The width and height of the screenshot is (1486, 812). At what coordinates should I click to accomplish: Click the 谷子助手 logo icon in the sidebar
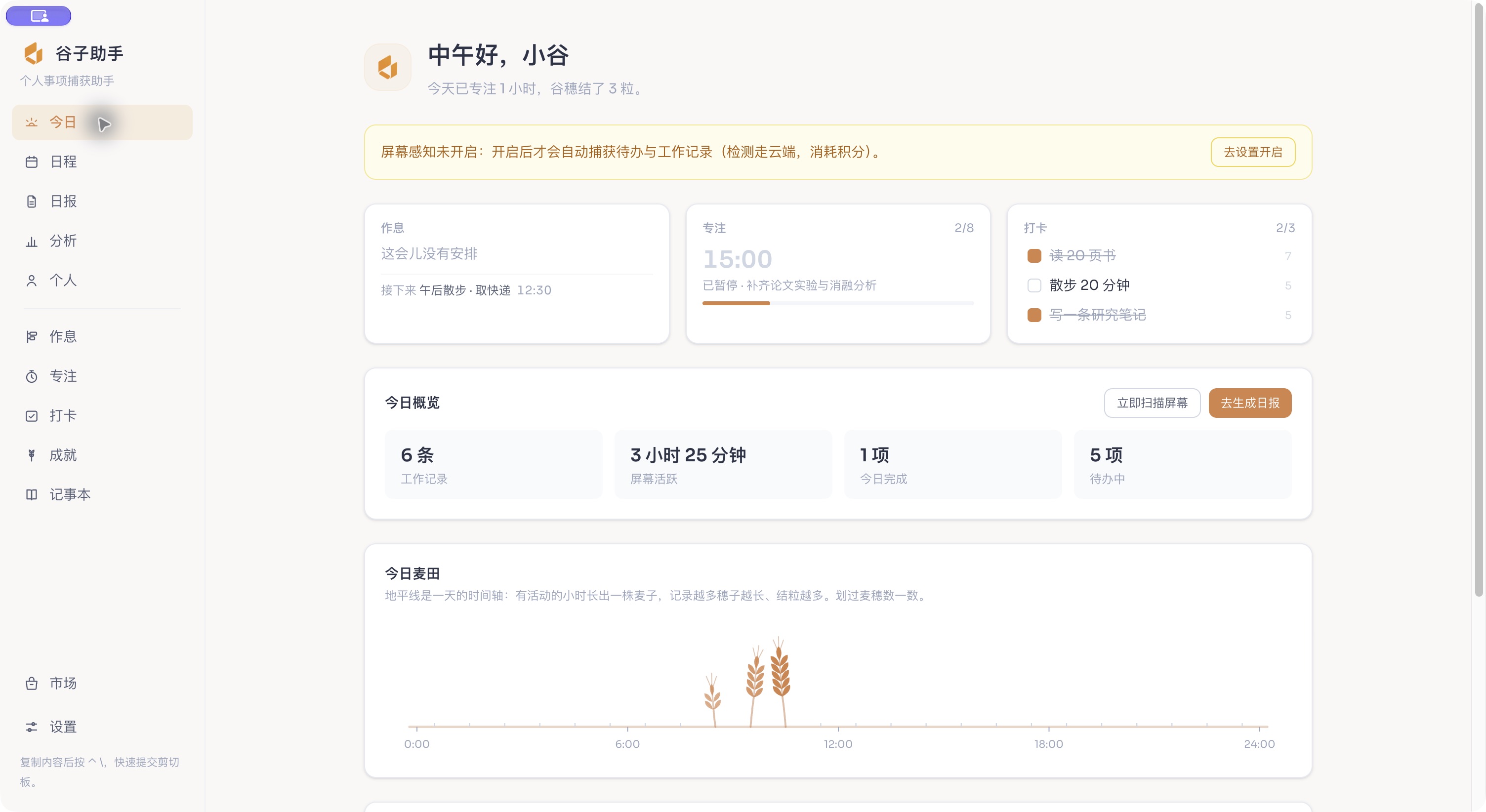pos(34,53)
